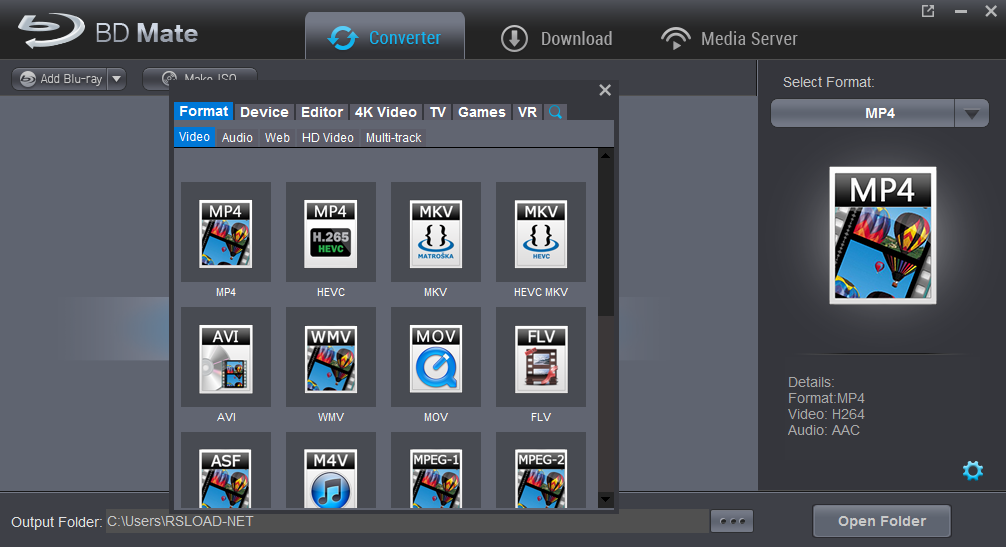Open output settings gear icon
The width and height of the screenshot is (1006, 547).
(973, 470)
